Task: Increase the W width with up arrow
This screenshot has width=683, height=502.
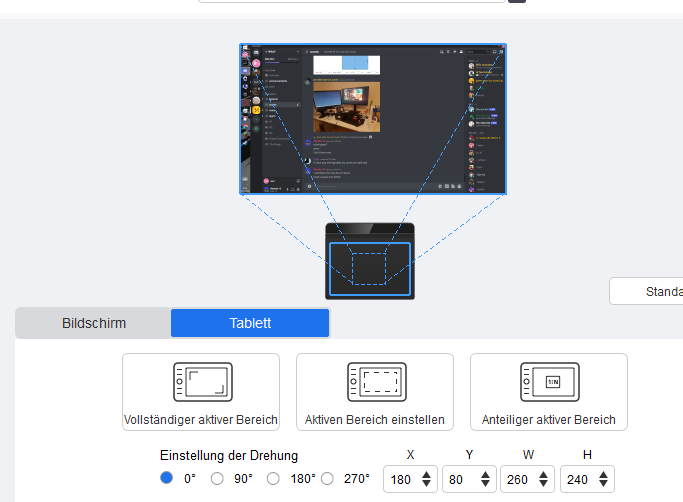Action: (x=543, y=474)
